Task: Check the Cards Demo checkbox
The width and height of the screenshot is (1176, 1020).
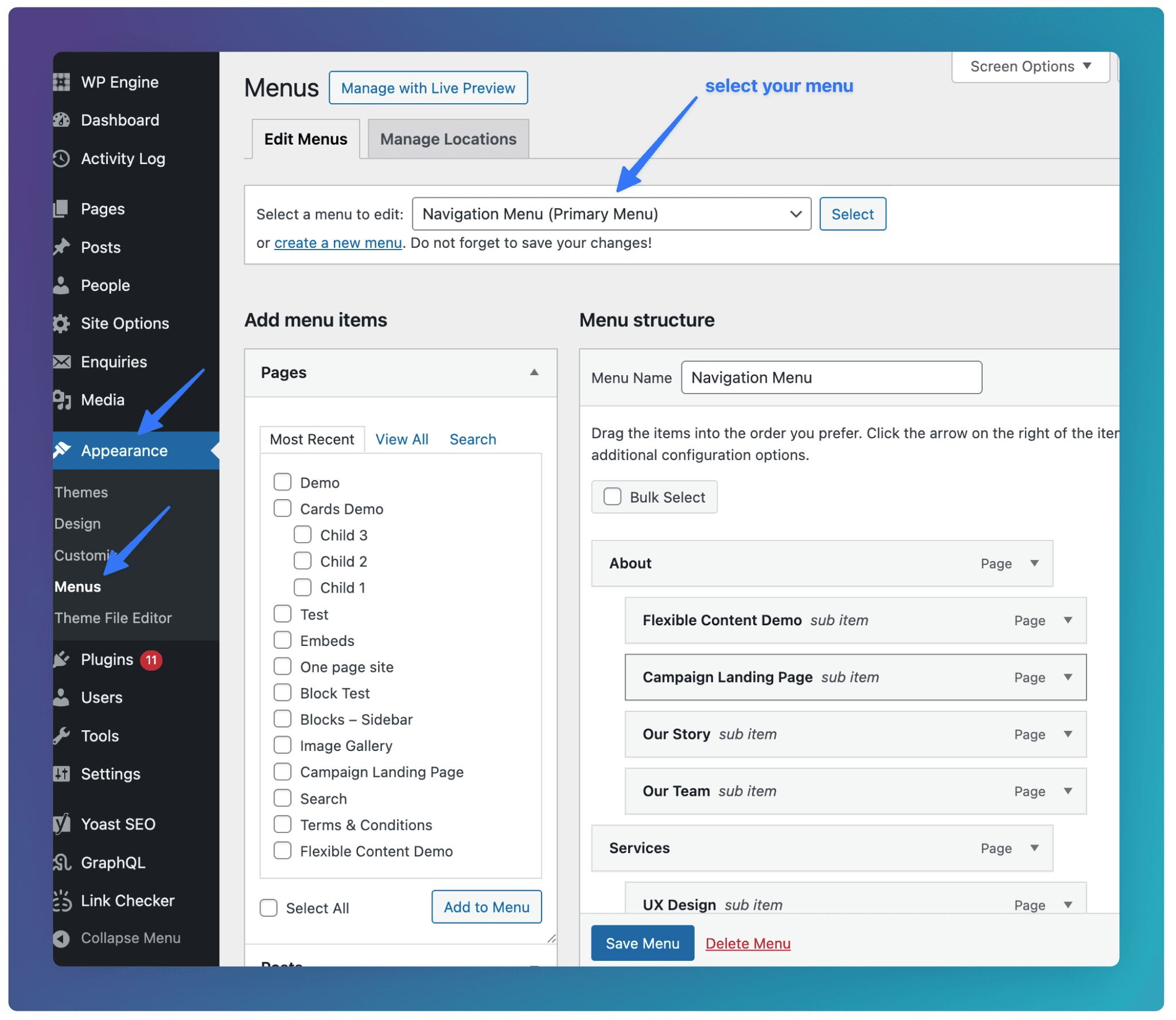Action: click(282, 508)
